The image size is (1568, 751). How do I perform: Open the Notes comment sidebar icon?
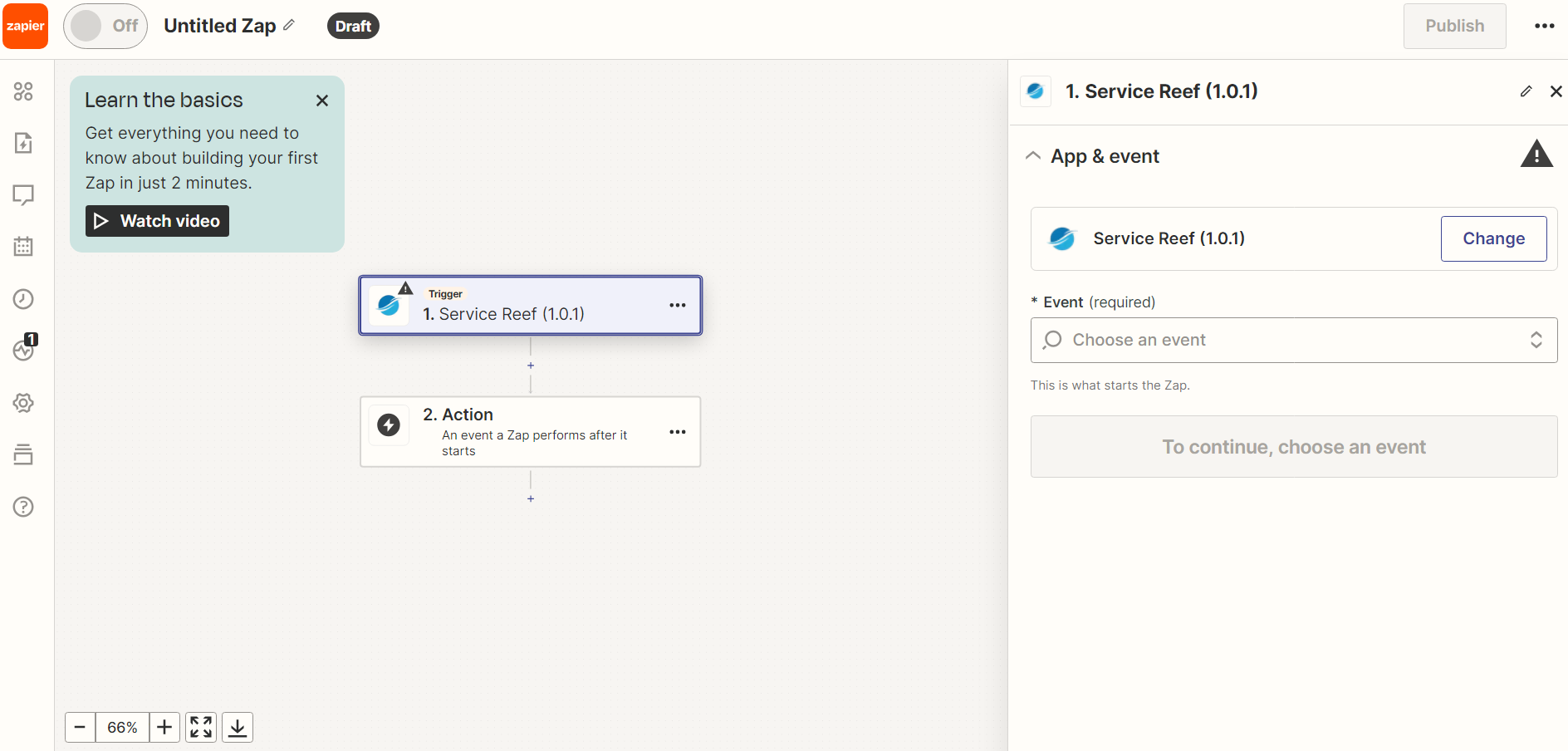(x=23, y=195)
